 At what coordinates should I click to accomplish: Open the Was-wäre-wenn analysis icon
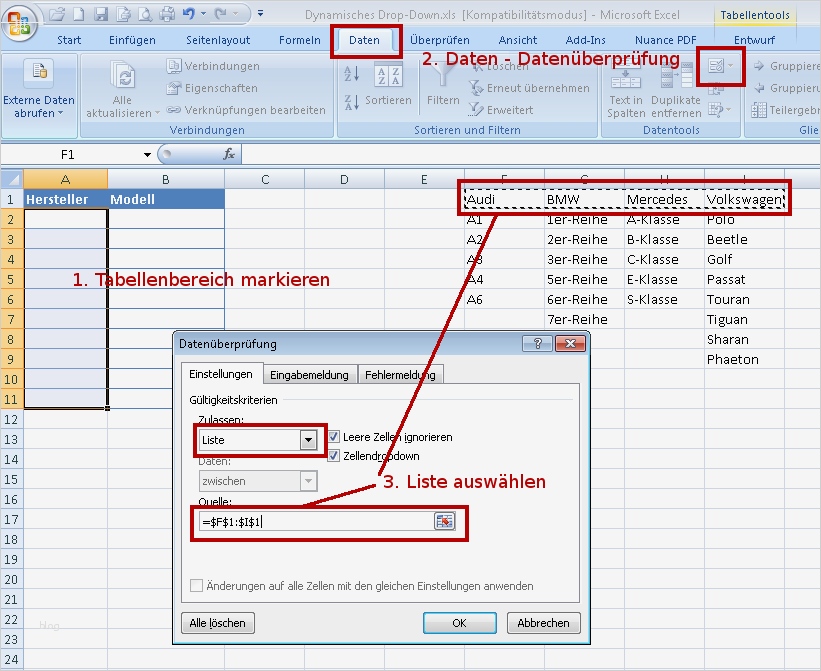[716, 109]
